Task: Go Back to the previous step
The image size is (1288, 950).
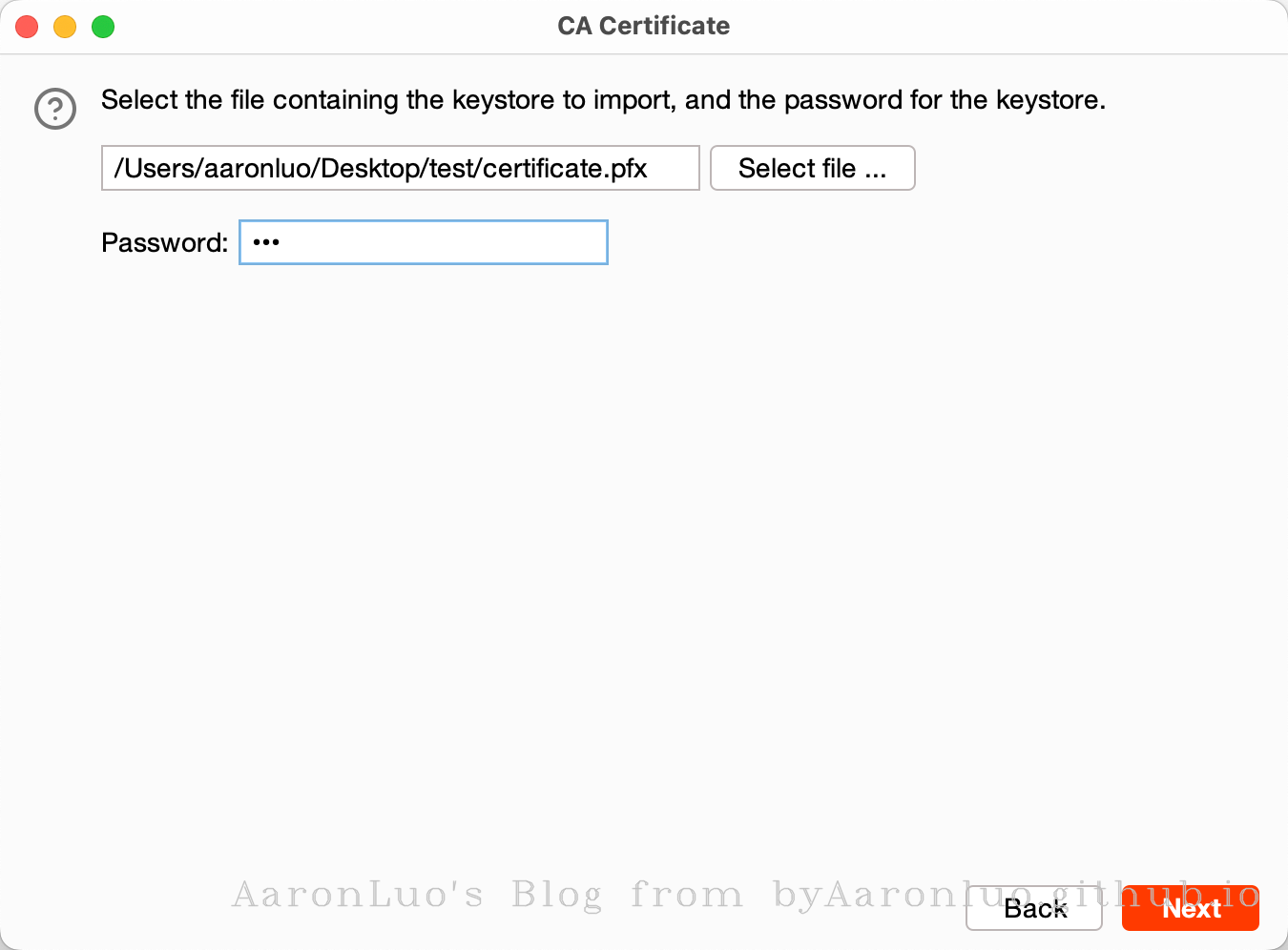Action: tap(1034, 908)
